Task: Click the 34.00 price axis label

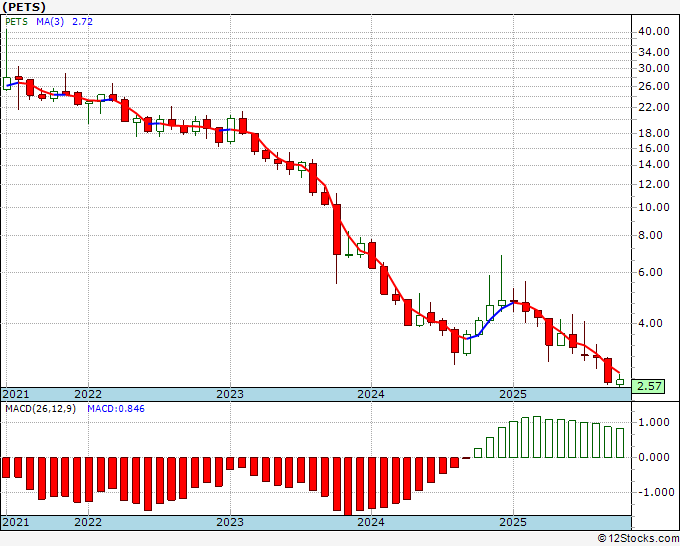Action: point(654,52)
